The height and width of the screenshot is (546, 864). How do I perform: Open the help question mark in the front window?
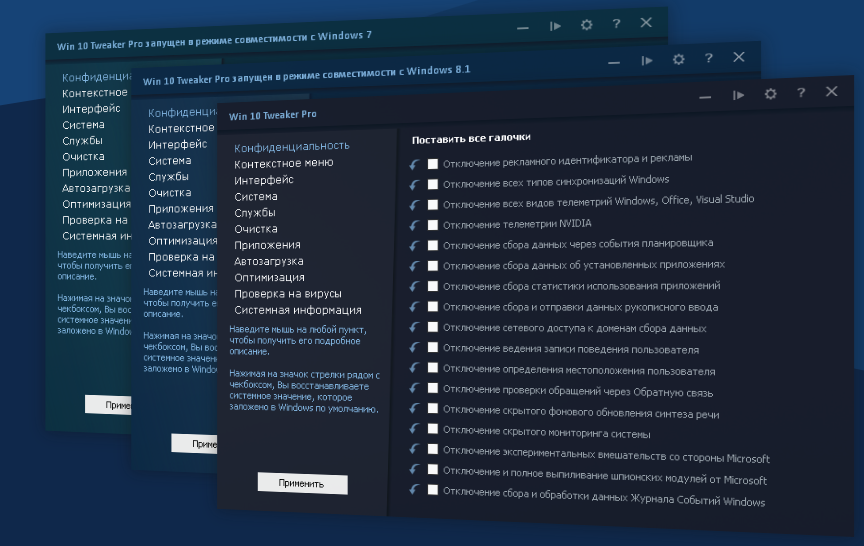[801, 93]
